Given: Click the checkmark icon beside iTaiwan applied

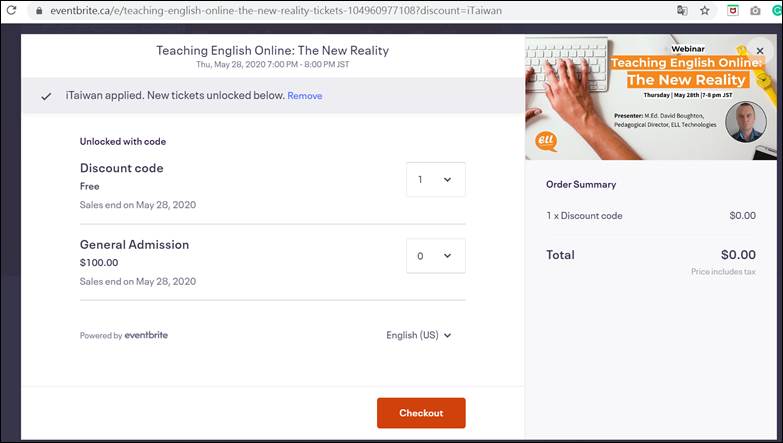Looking at the screenshot, I should [x=46, y=96].
